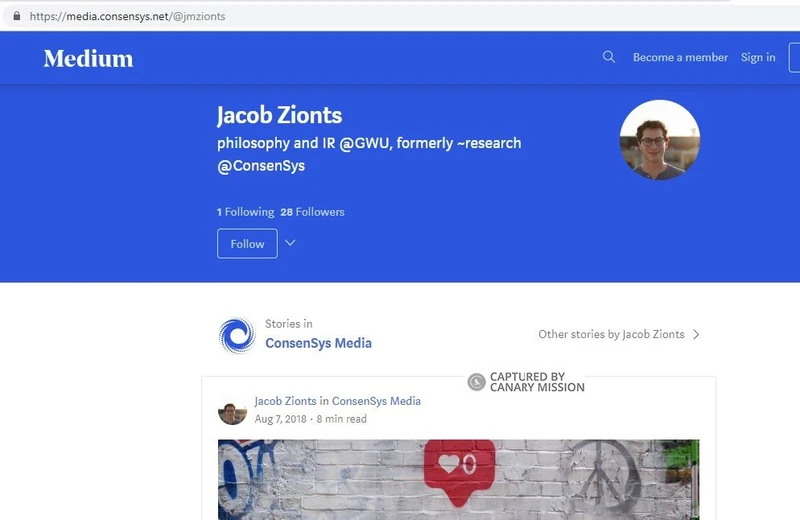Open the ConsenSys Media swirl logo
The width and height of the screenshot is (800, 520).
(237, 335)
